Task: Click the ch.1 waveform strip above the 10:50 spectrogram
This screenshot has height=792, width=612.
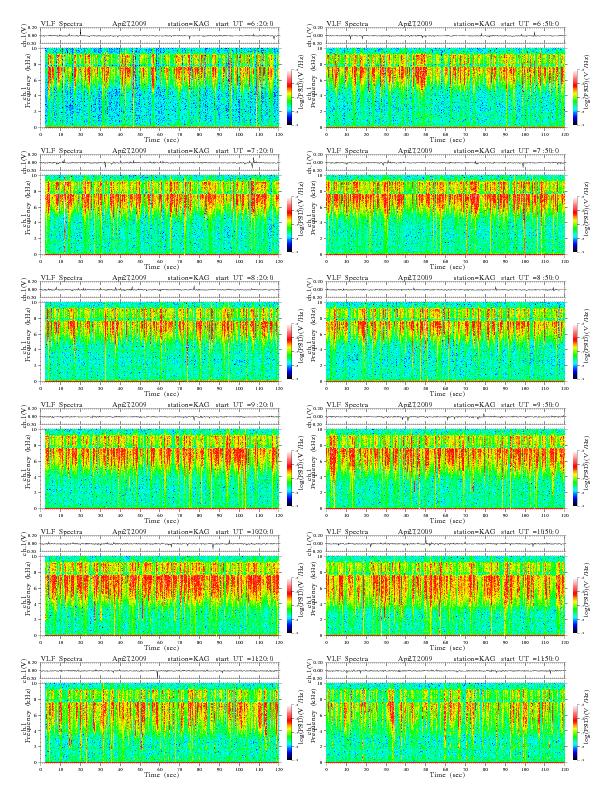Action: coord(445,544)
